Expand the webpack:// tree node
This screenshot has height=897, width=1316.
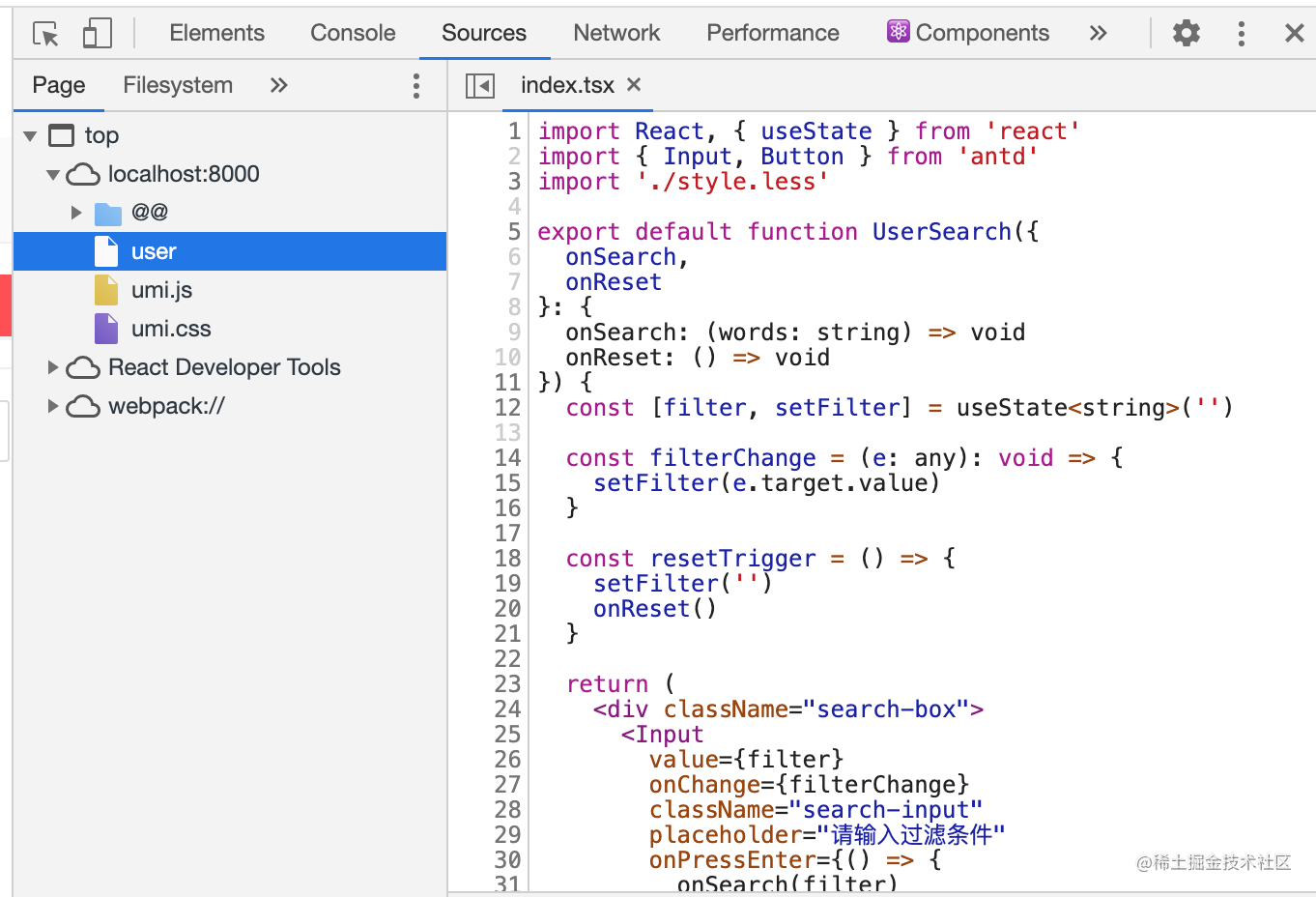pos(52,406)
